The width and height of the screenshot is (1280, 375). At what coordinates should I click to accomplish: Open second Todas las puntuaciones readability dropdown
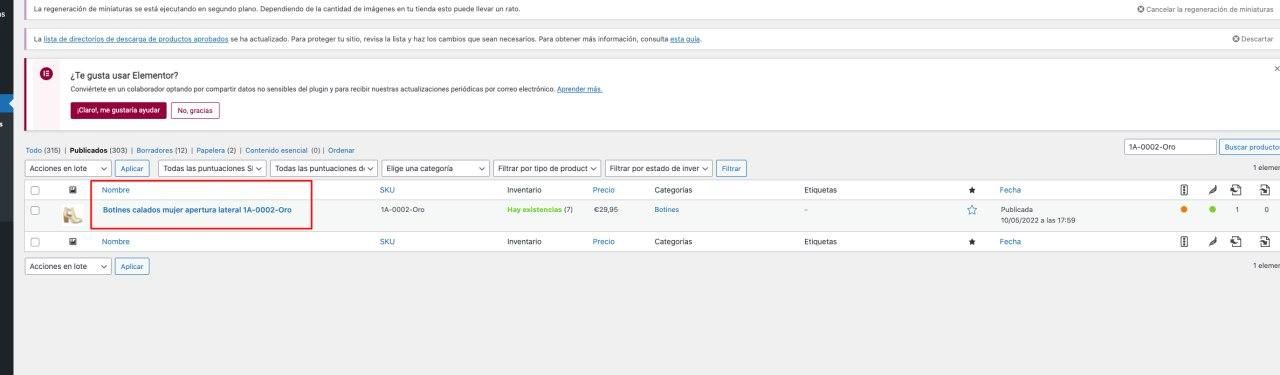pyautogui.click(x=325, y=169)
